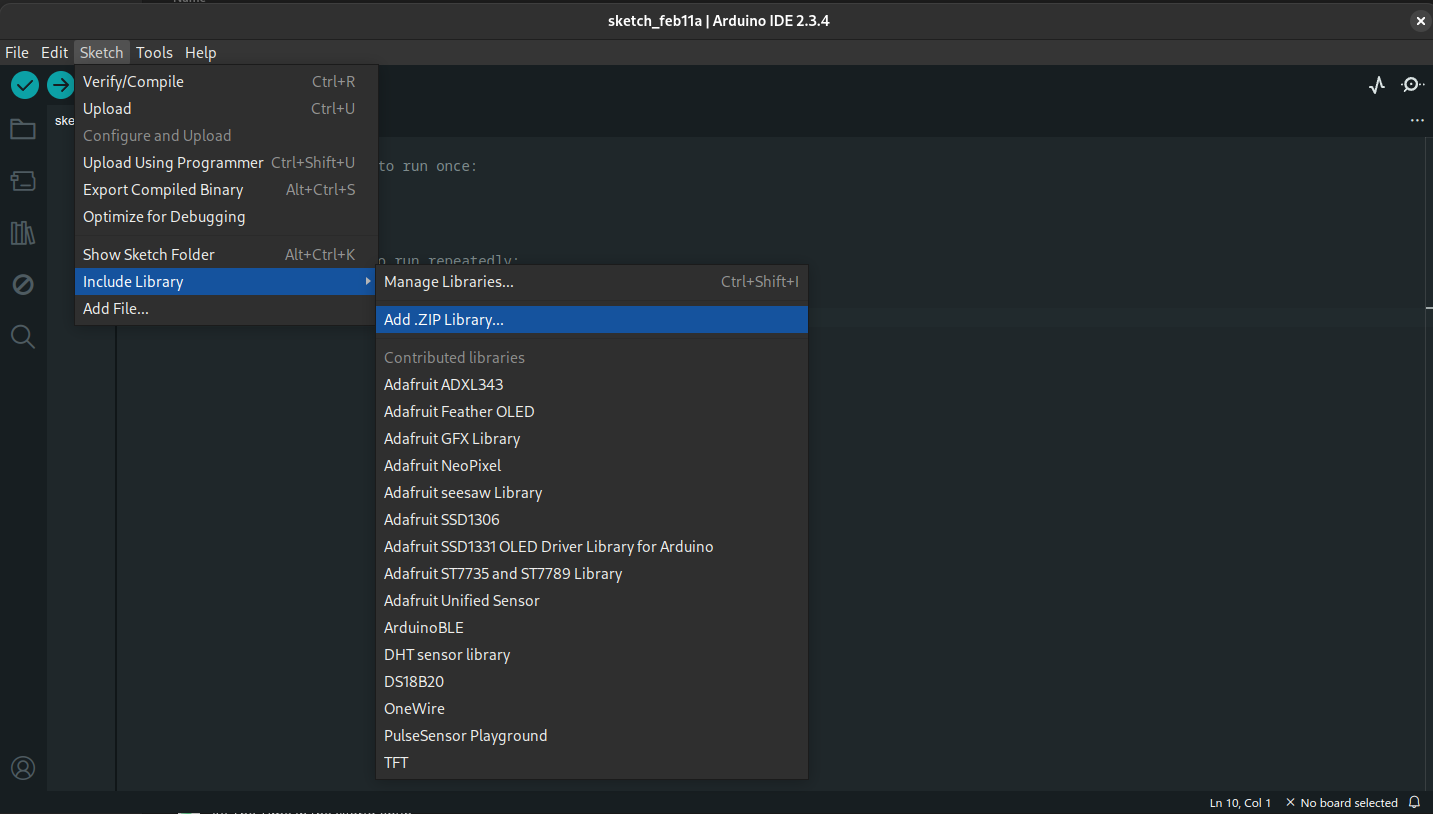
Task: Open the Library Manager sidebar icon
Action: [x=23, y=233]
